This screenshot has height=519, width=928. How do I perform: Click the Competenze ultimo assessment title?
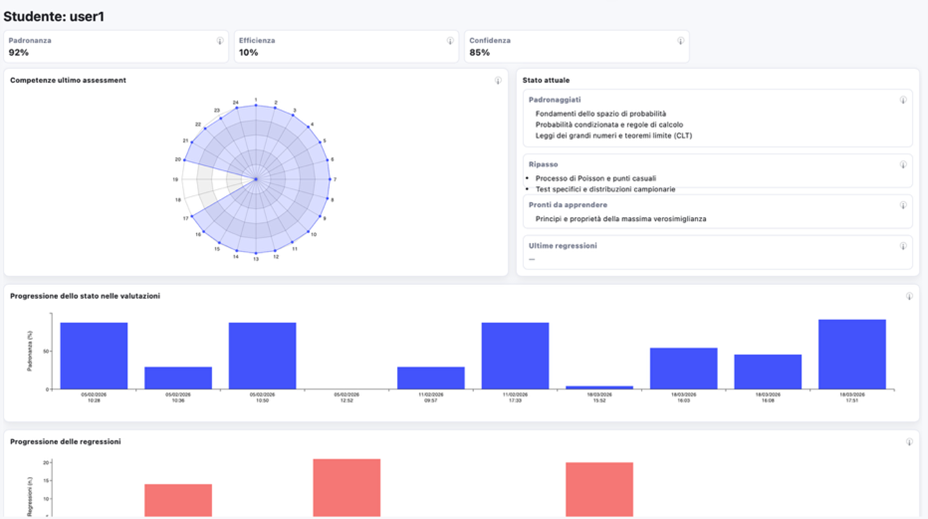(x=68, y=80)
